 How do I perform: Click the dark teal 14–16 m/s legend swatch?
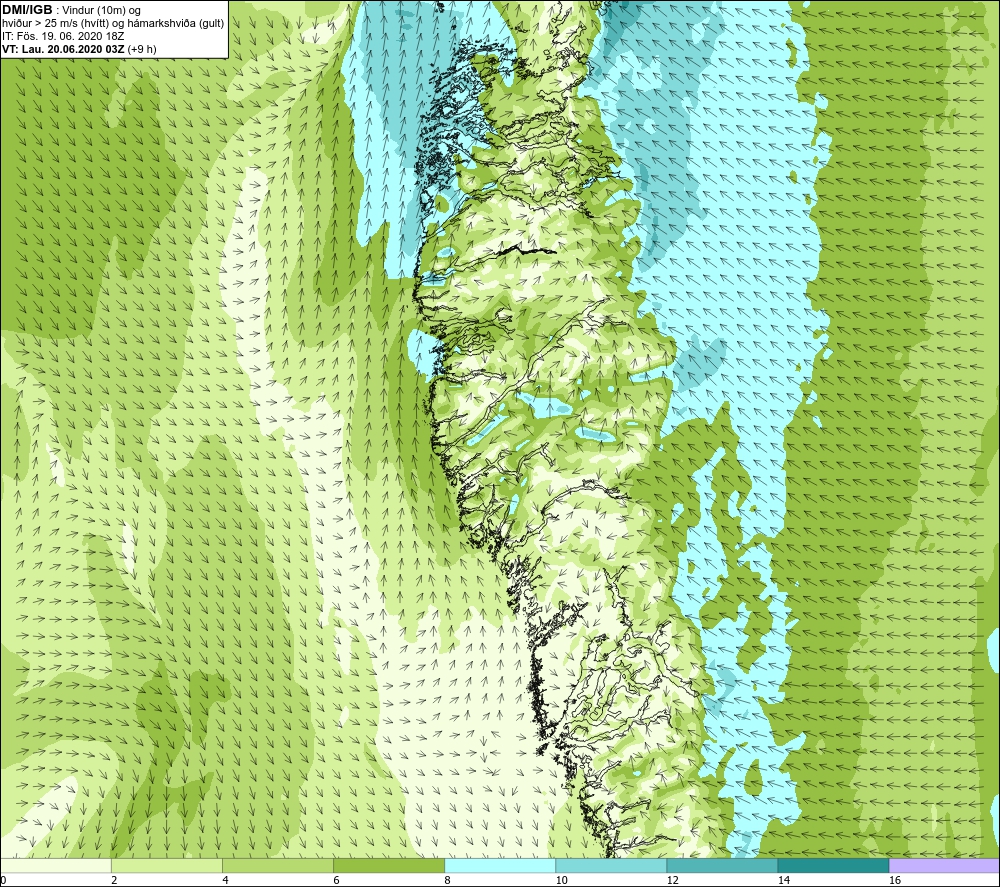pos(833,865)
